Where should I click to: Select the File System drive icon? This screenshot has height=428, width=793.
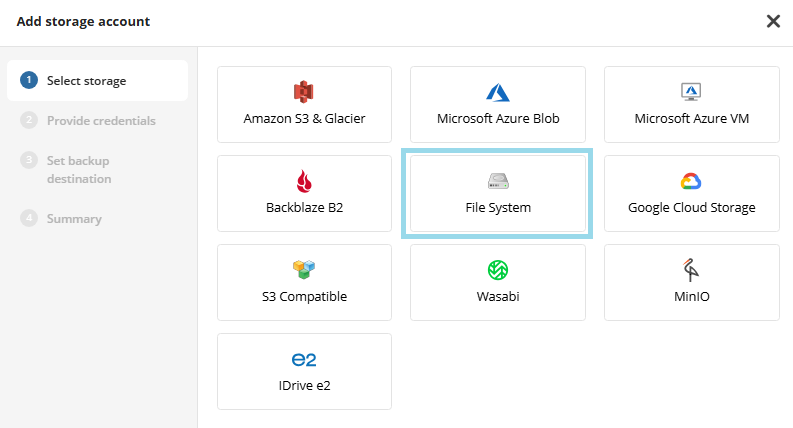(498, 181)
